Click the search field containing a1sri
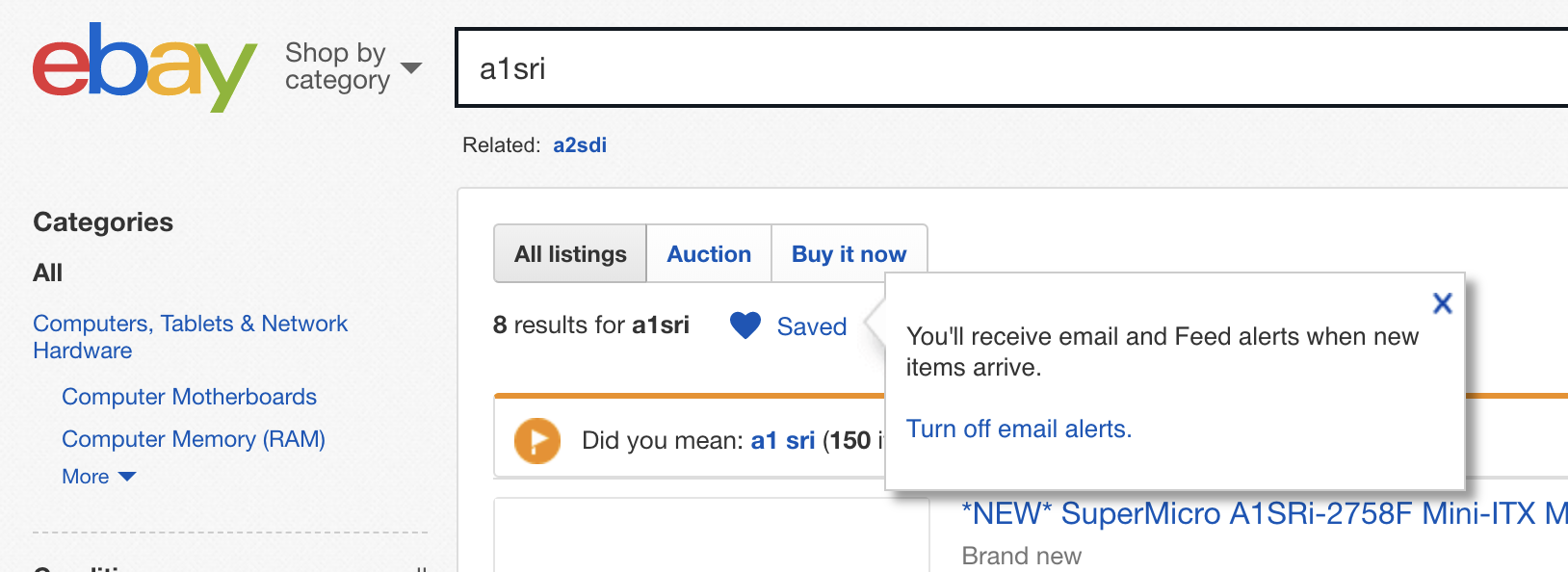Screen dimensions: 1568x572 click(x=1011, y=67)
